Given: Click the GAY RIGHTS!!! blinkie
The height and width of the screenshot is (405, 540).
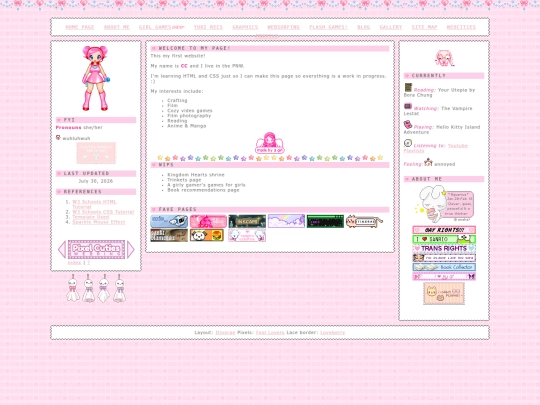Looking at the screenshot, I should [x=444, y=230].
